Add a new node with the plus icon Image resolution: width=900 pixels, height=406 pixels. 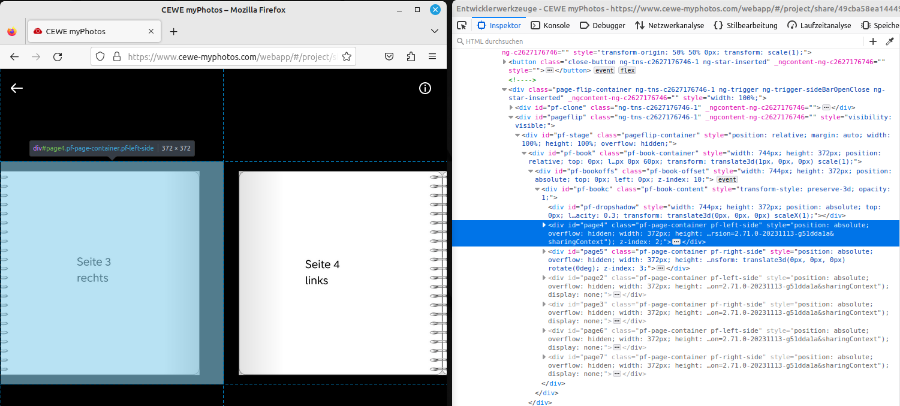coord(873,41)
